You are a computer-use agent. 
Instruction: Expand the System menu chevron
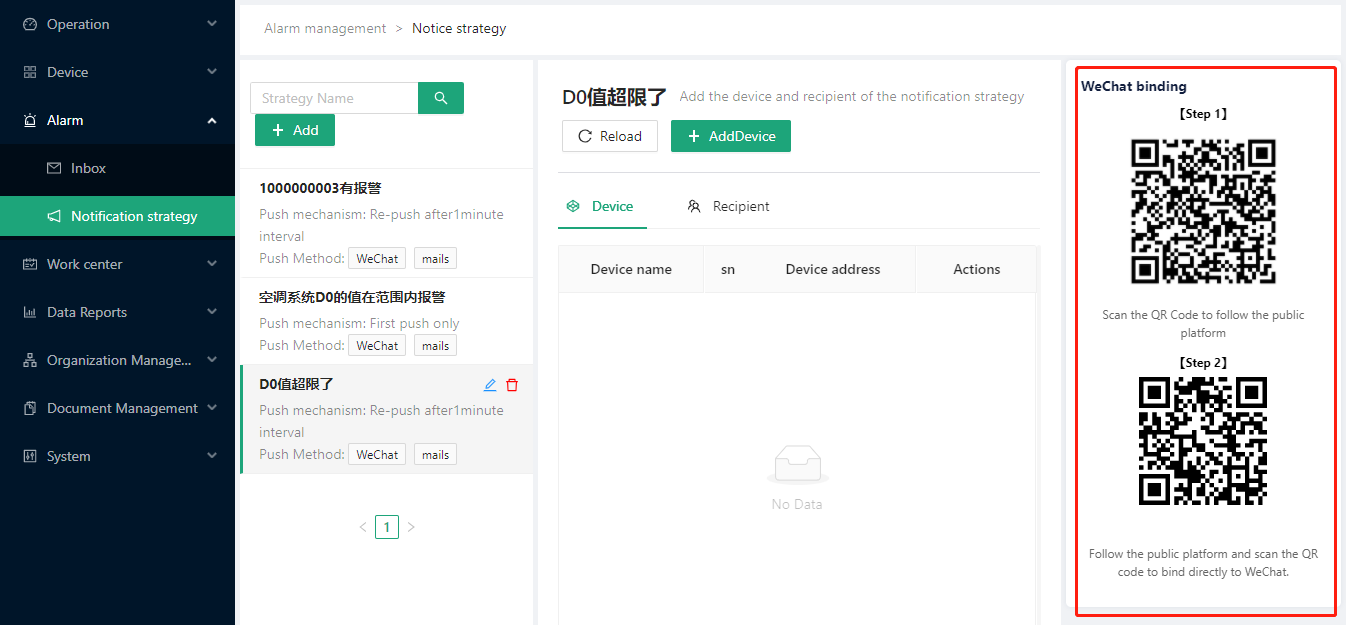pos(212,456)
